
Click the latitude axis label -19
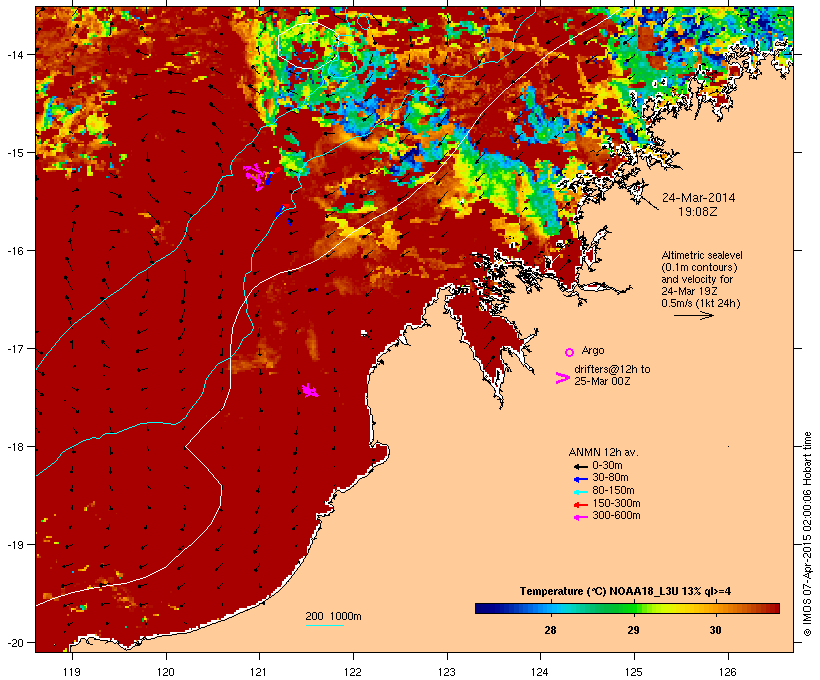[15, 545]
